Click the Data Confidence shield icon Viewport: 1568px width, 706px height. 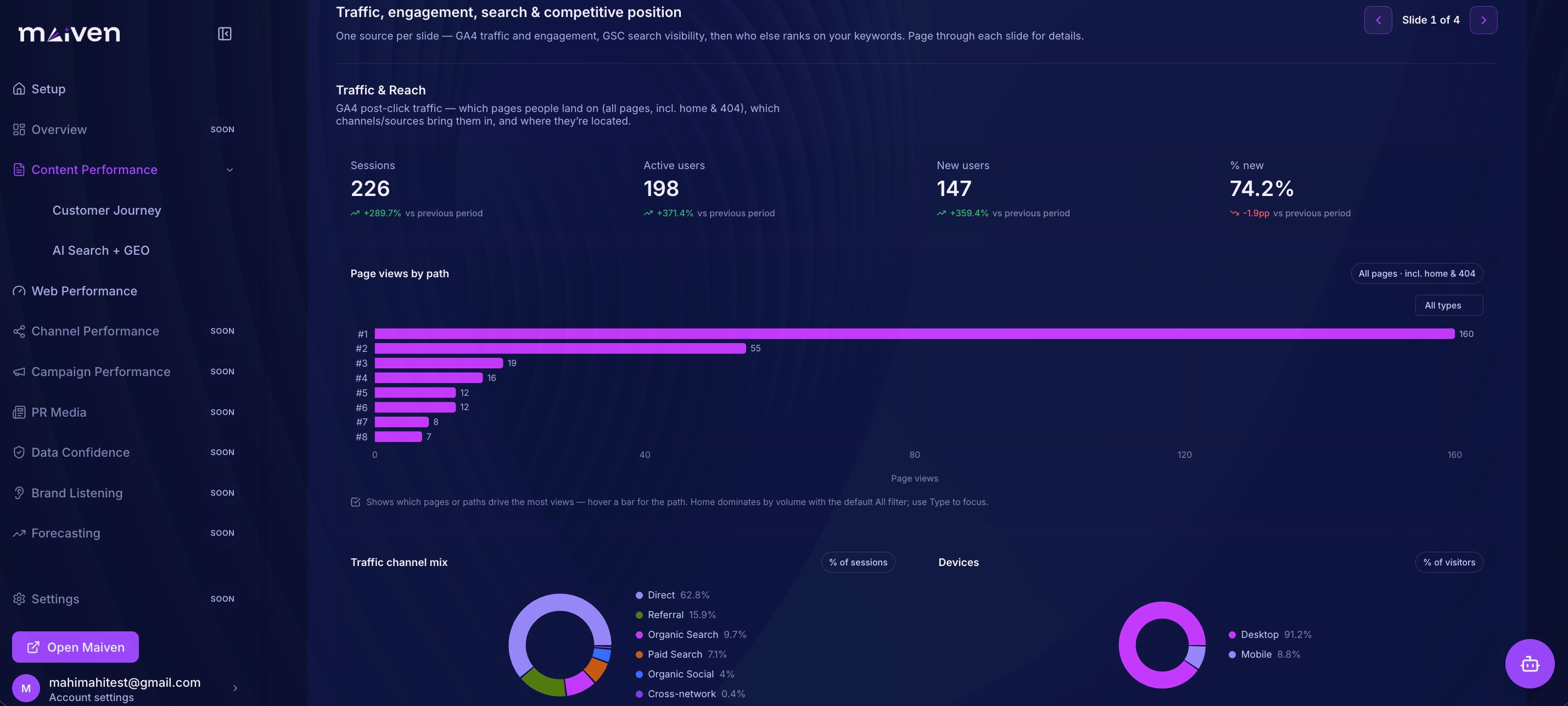19,452
